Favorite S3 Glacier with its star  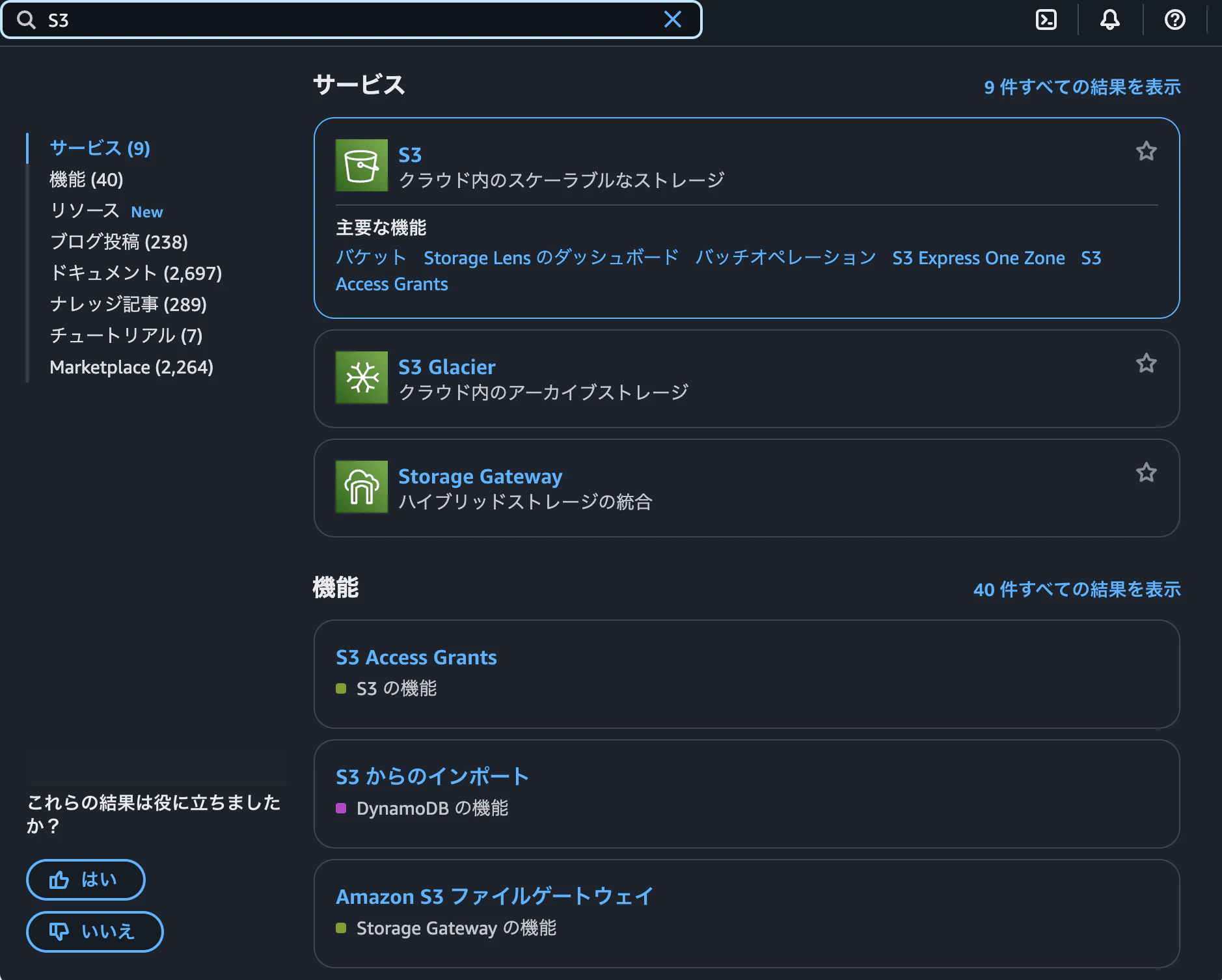click(x=1146, y=363)
